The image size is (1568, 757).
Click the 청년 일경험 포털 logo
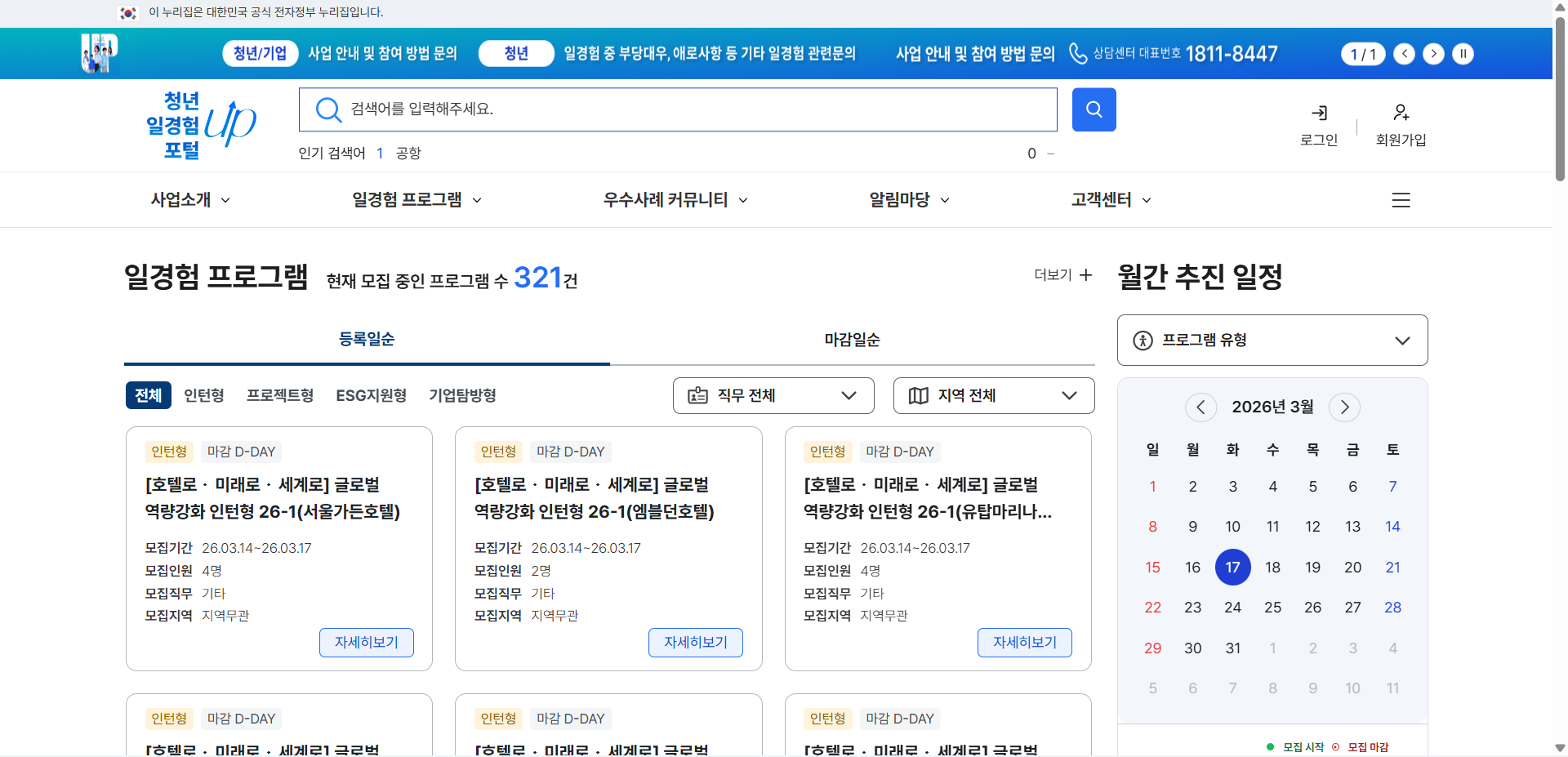point(200,125)
